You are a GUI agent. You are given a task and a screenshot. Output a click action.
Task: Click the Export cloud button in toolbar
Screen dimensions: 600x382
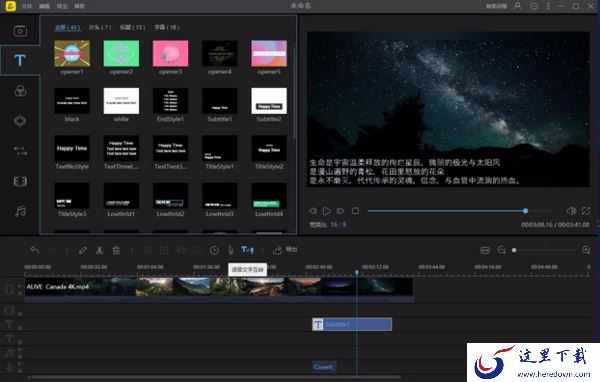285,250
